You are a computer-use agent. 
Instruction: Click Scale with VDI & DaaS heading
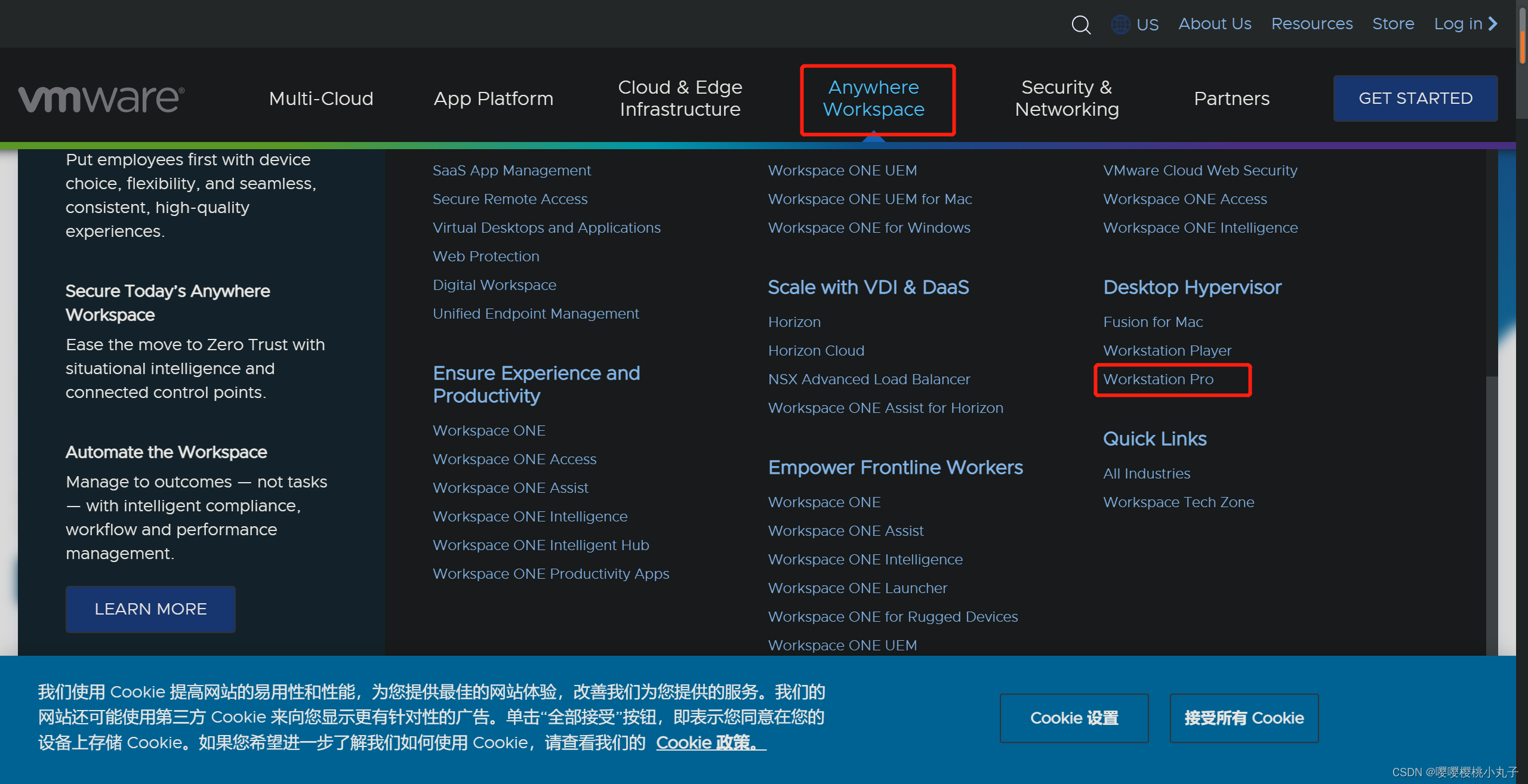tap(868, 288)
